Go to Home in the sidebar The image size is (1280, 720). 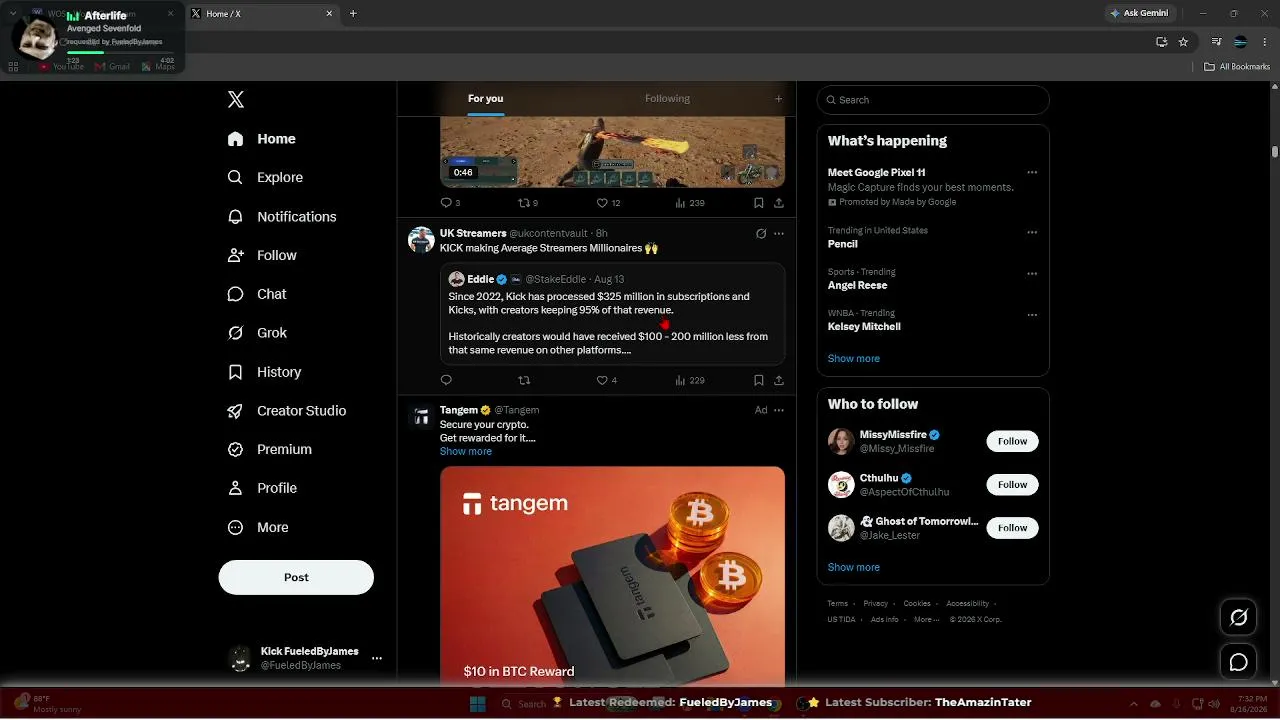point(261,139)
